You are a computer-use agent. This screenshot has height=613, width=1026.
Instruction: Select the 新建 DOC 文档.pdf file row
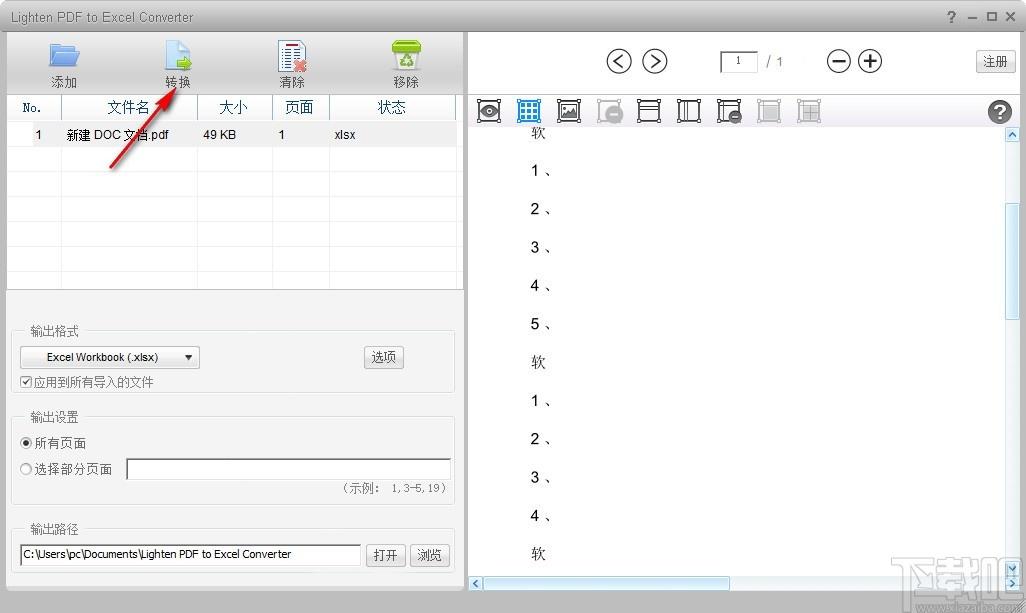[x=232, y=135]
